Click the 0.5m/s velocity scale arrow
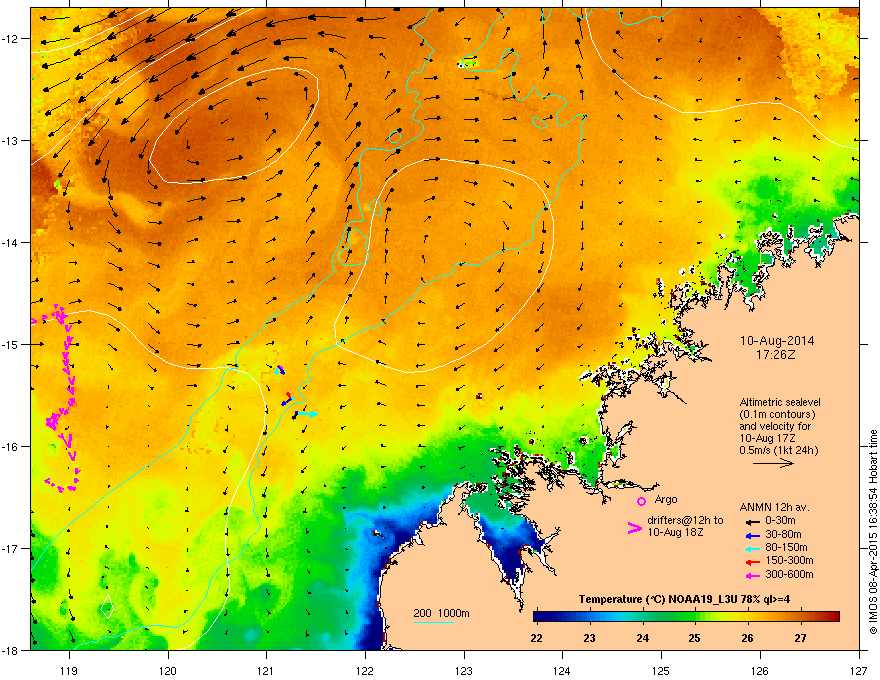 pos(773,463)
